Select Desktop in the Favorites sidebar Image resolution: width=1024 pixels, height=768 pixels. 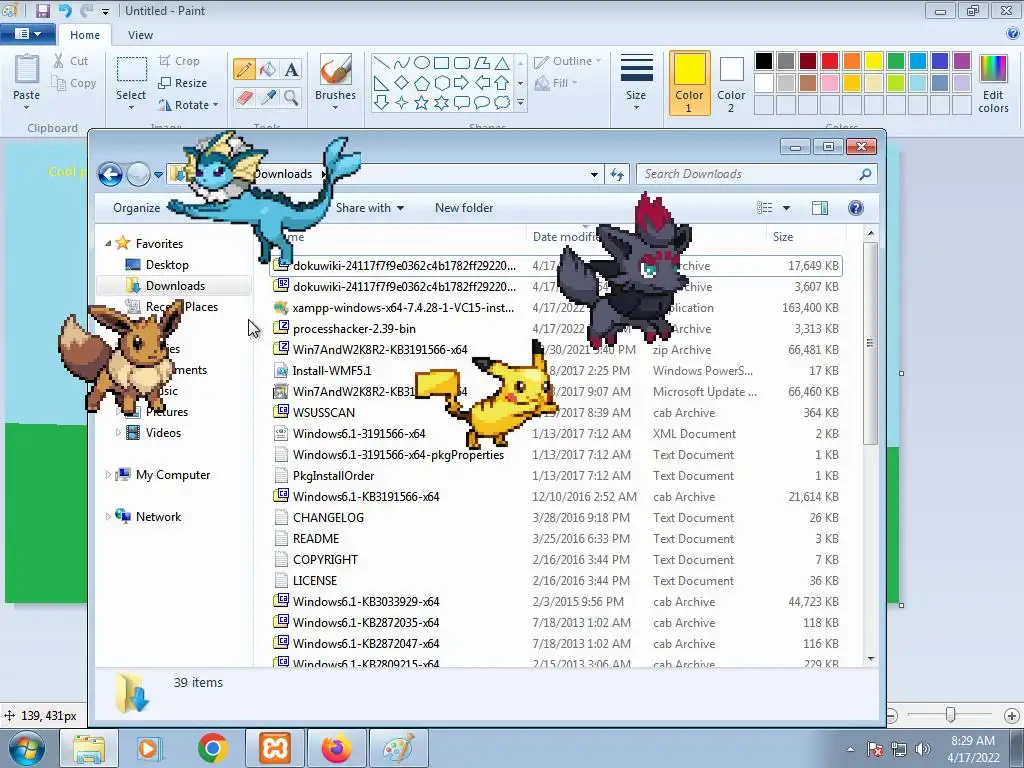coord(167,264)
